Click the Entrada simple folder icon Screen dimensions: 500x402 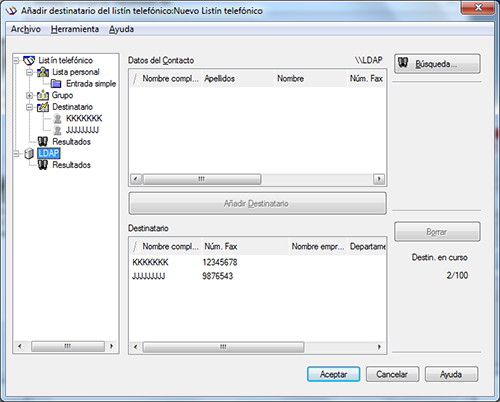pos(56,84)
